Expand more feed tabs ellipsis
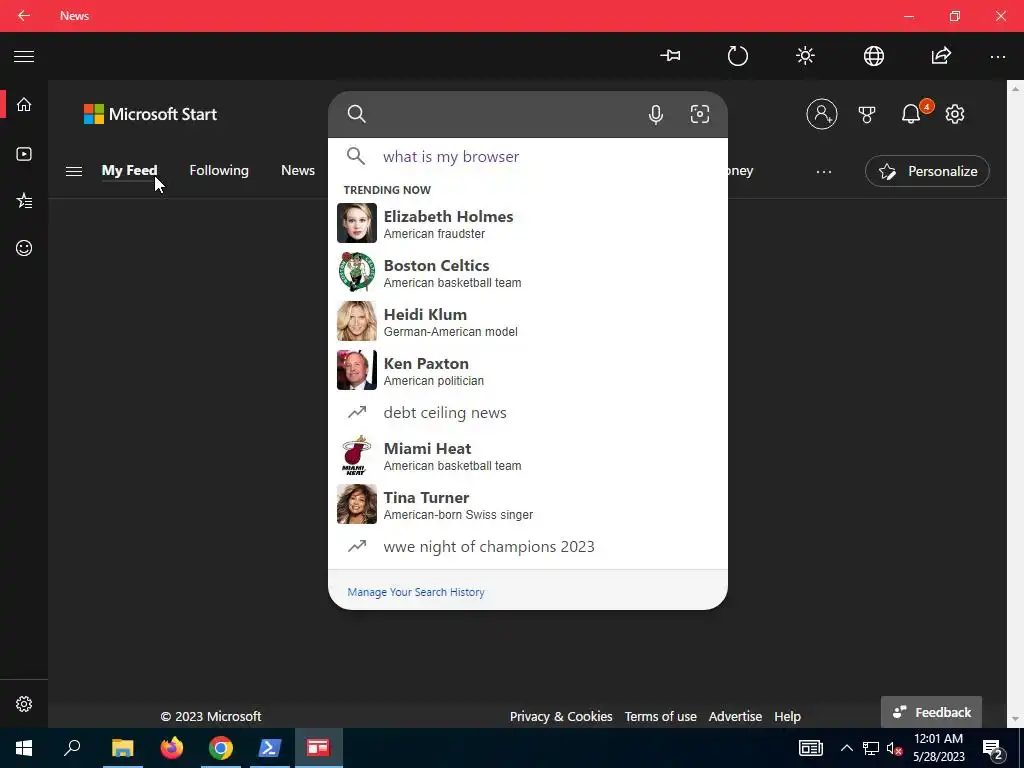The height and width of the screenshot is (768, 1024). (x=824, y=172)
